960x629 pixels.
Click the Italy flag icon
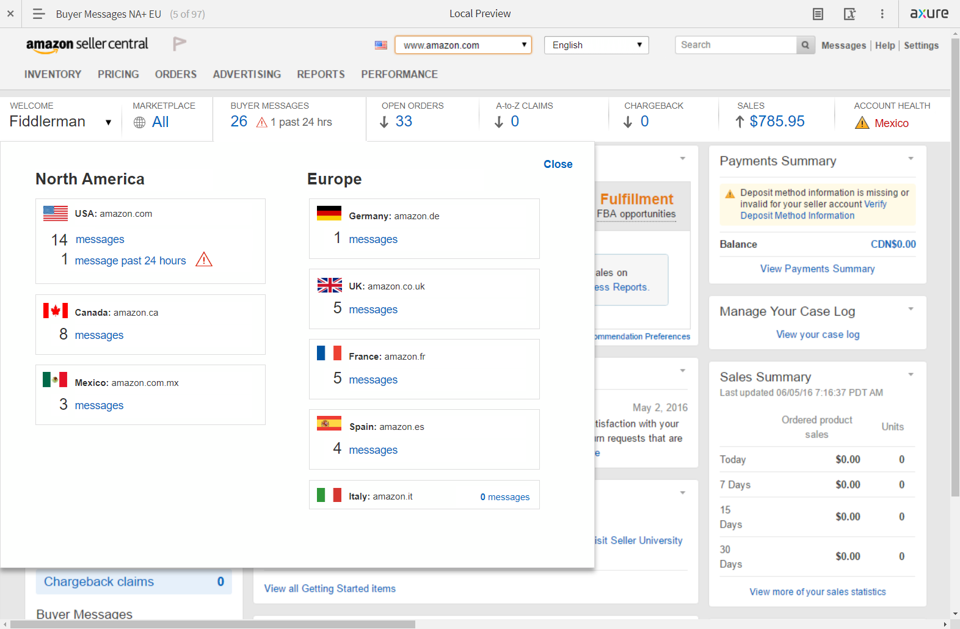(x=329, y=495)
